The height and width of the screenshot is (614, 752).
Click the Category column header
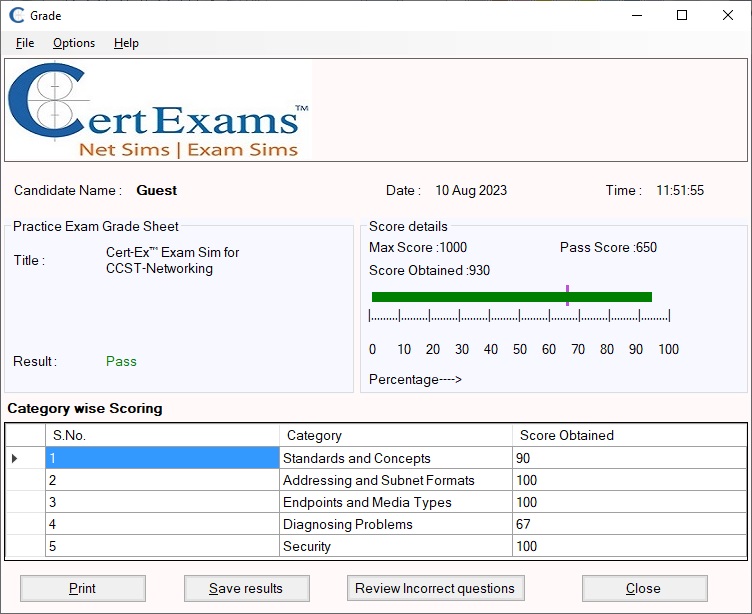click(396, 435)
